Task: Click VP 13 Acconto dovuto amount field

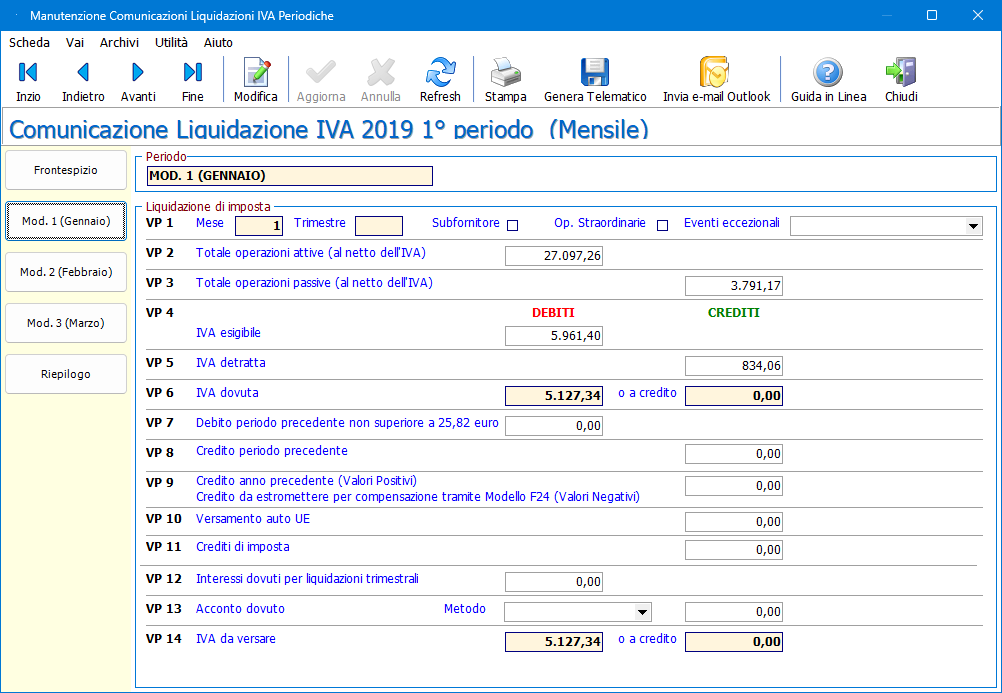Action: [734, 612]
